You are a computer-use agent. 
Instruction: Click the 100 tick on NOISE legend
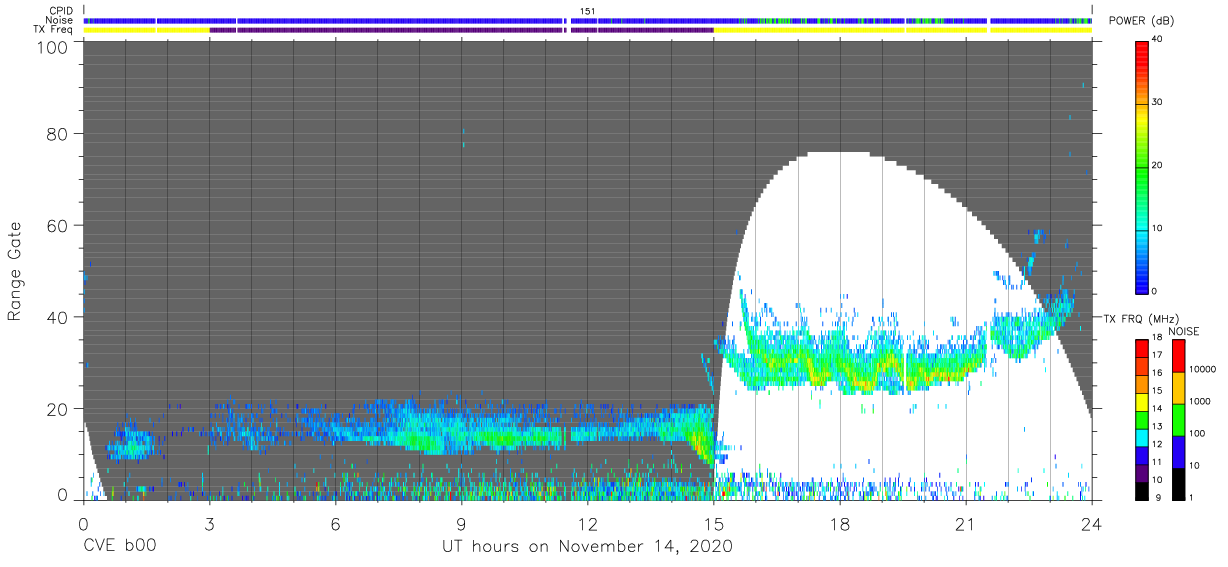(1197, 433)
